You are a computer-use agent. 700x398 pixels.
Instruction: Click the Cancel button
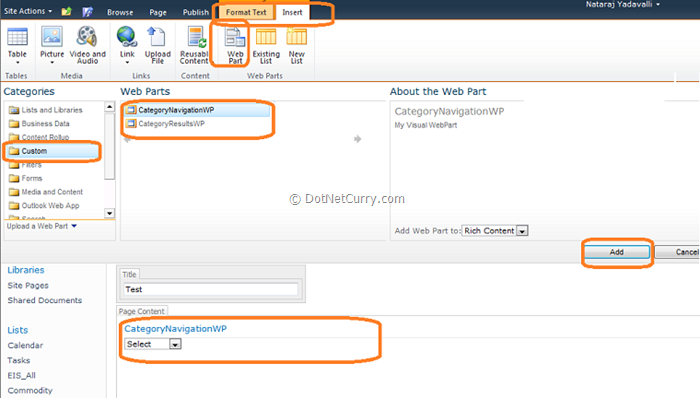click(x=678, y=252)
